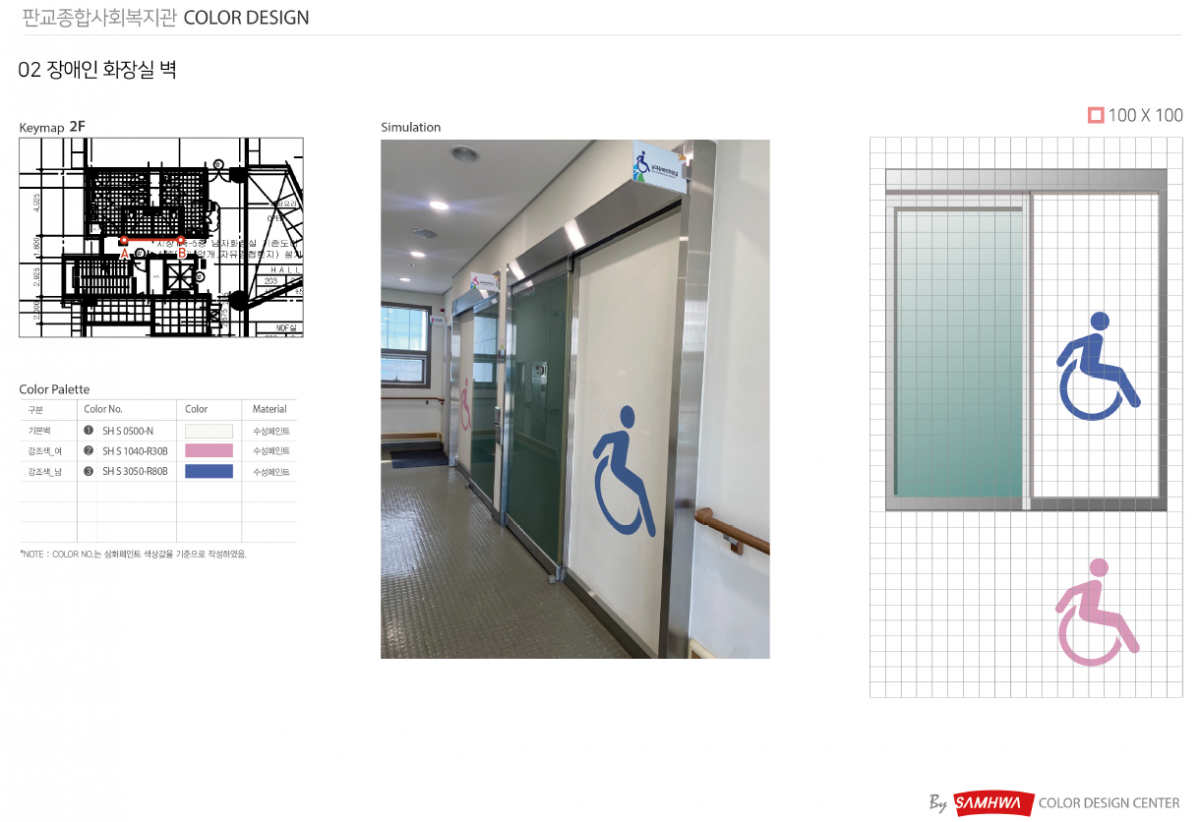Screen dimensions: 1200x822
Task: Click the 'Color No.' column header
Action: click(103, 409)
